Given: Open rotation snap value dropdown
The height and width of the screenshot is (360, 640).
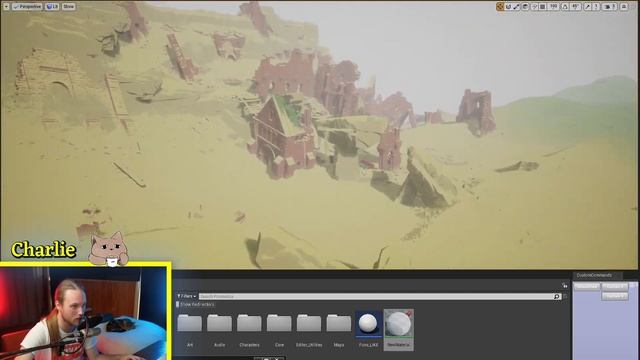Looking at the screenshot, I should coord(576,7).
